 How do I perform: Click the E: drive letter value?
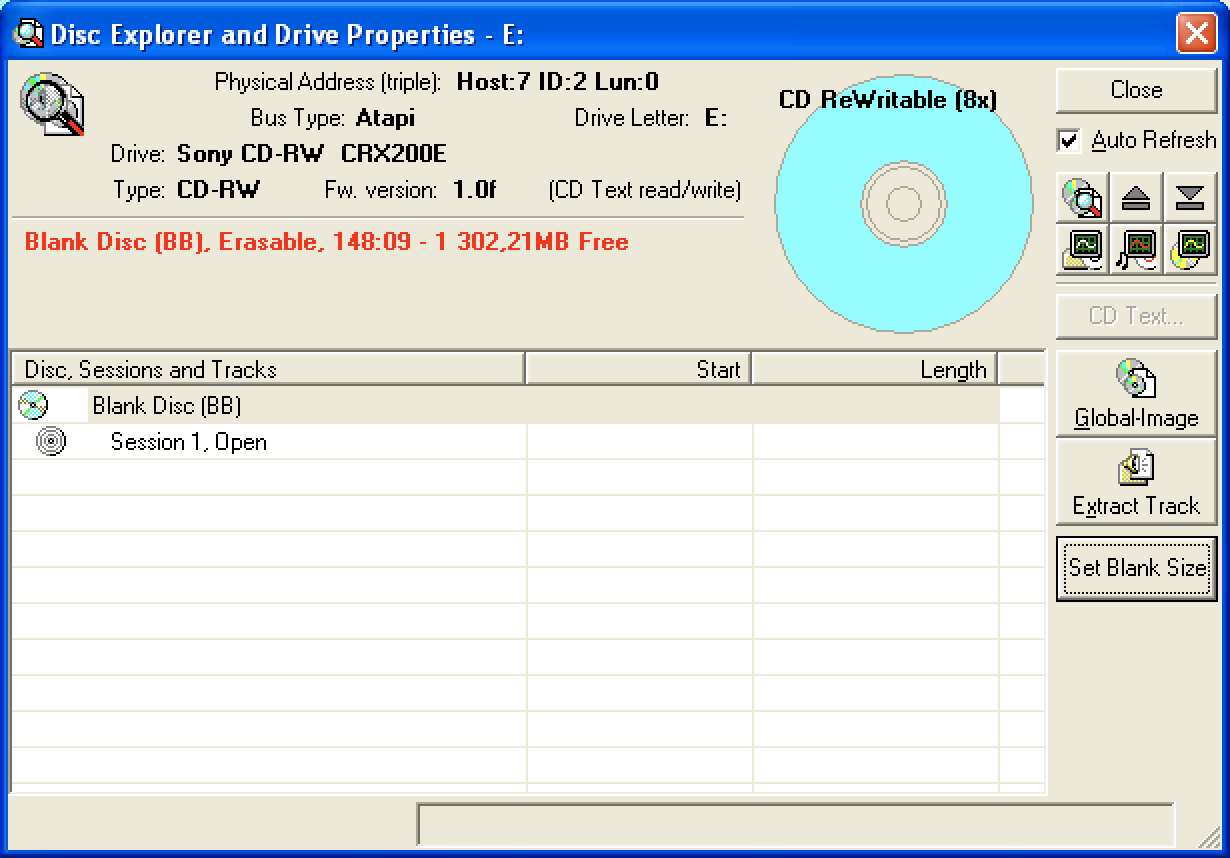pos(716,118)
